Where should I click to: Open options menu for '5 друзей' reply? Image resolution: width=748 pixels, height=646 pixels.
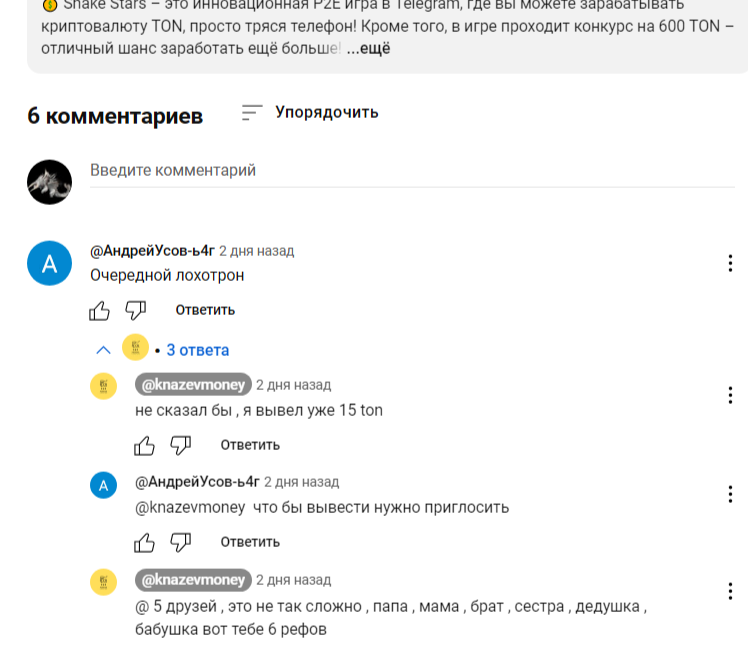tap(730, 591)
